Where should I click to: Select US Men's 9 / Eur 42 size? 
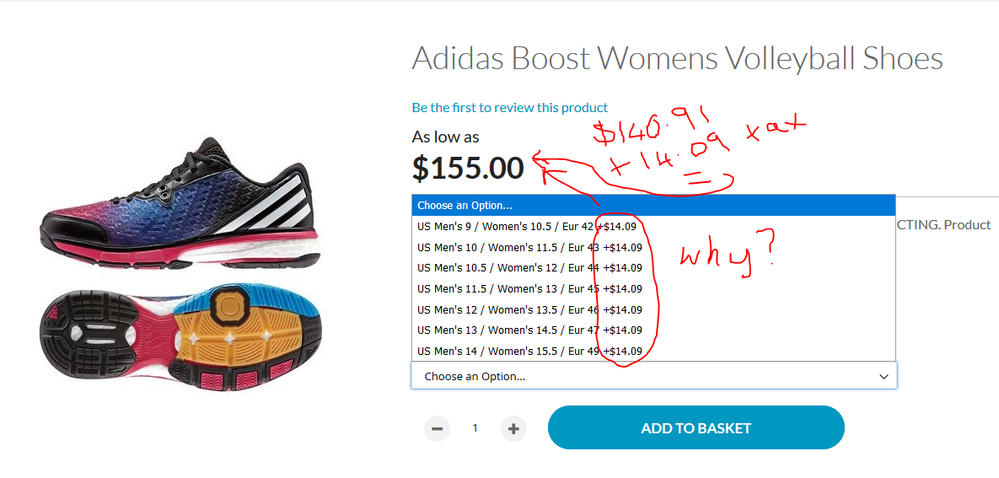pyautogui.click(x=654, y=226)
